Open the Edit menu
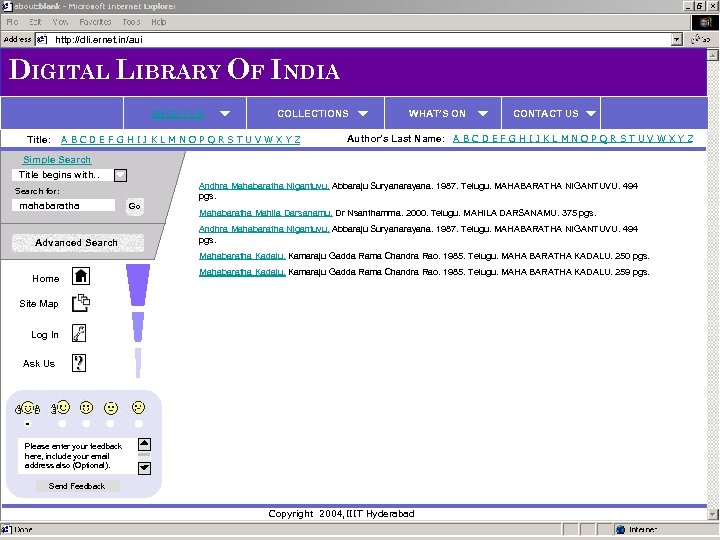The image size is (720, 540). (35, 22)
